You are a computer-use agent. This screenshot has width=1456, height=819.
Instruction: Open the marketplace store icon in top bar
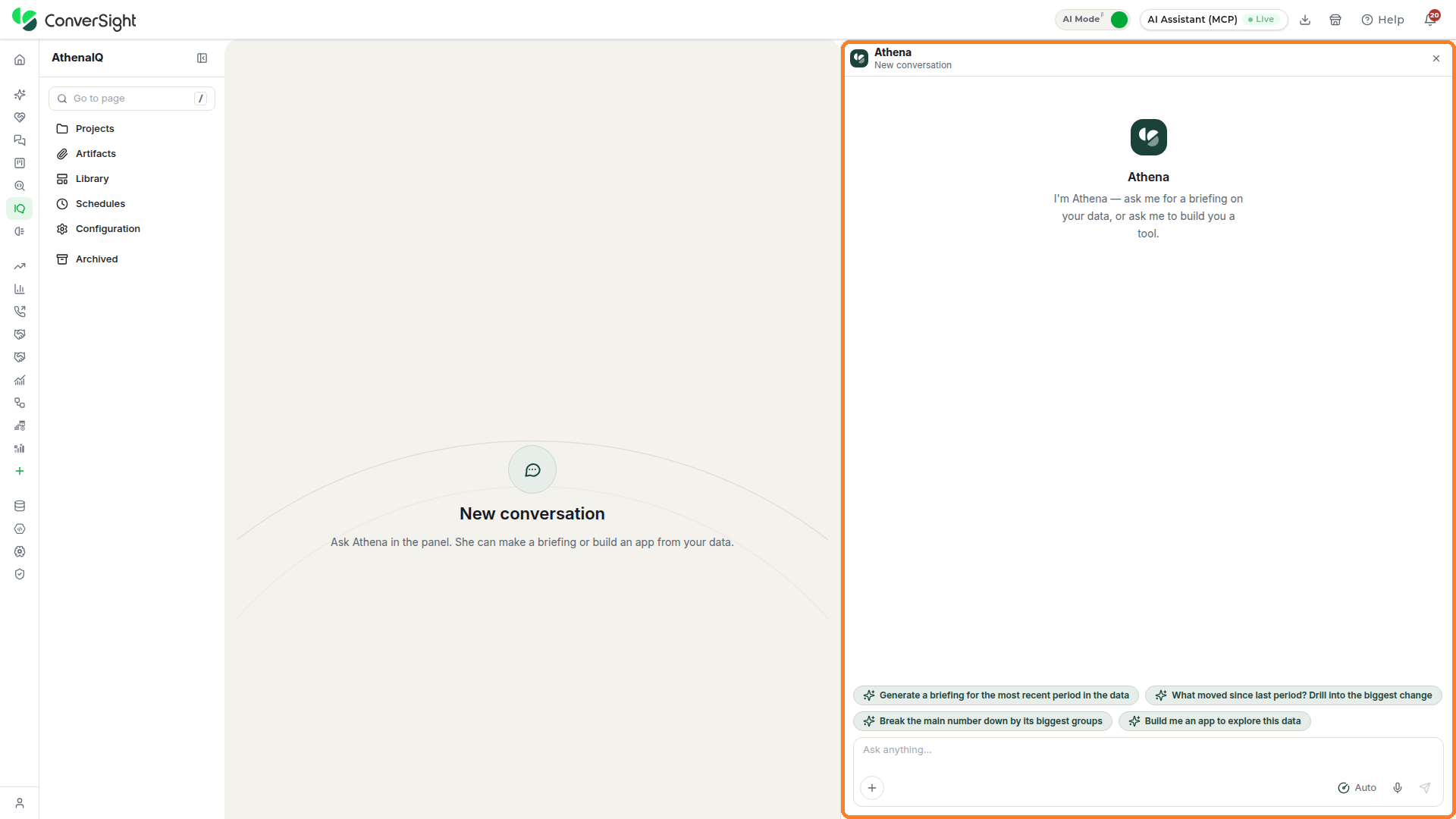click(1335, 20)
